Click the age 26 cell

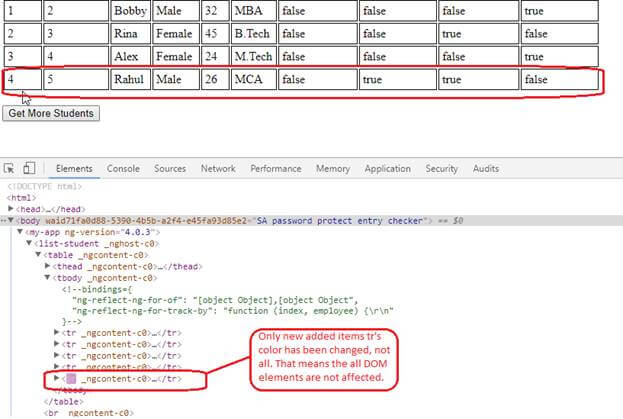(215, 79)
